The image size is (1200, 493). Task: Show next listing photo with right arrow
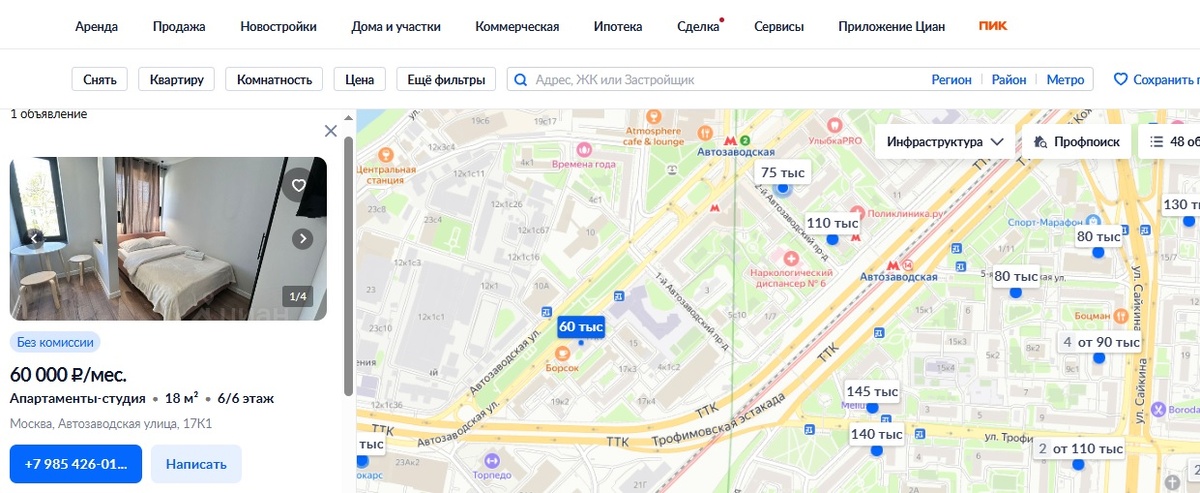(303, 239)
